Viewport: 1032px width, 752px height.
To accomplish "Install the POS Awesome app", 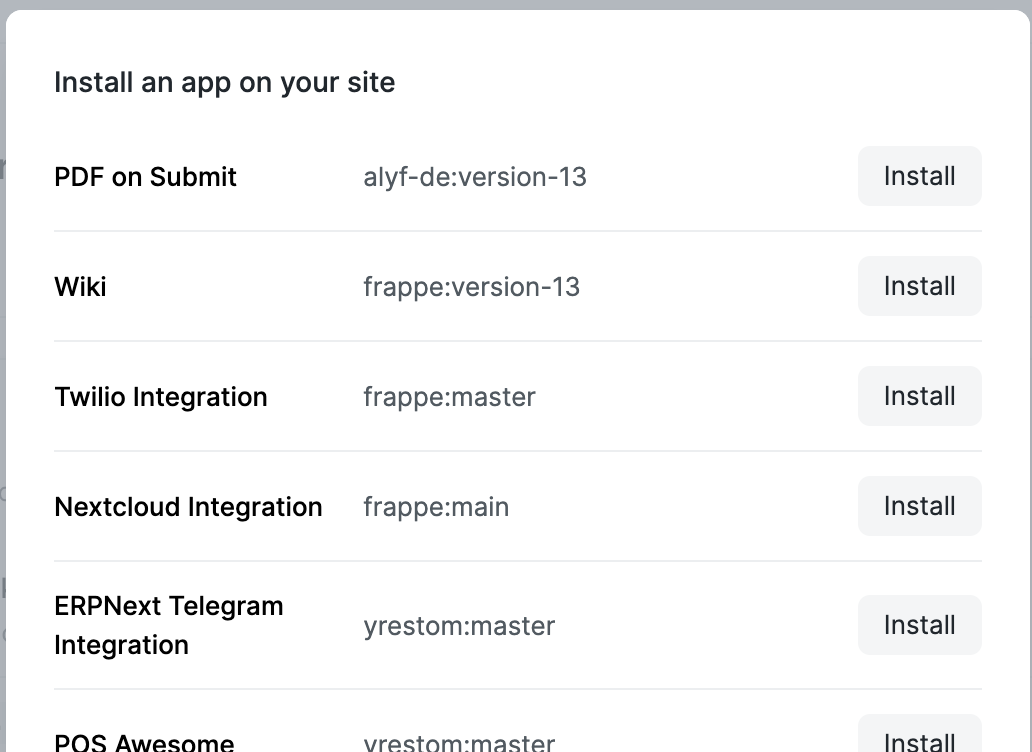I will [918, 742].
